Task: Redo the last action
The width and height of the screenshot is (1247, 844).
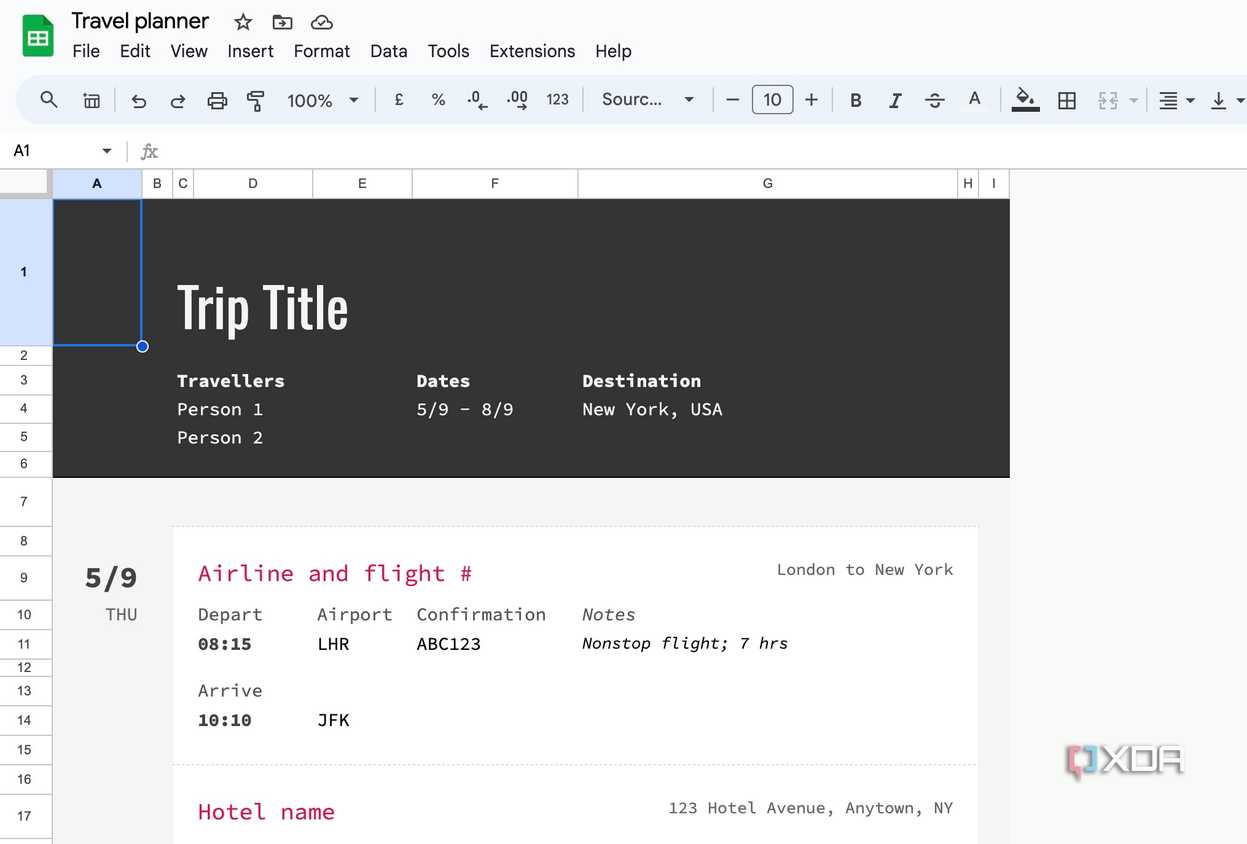Action: click(x=178, y=100)
